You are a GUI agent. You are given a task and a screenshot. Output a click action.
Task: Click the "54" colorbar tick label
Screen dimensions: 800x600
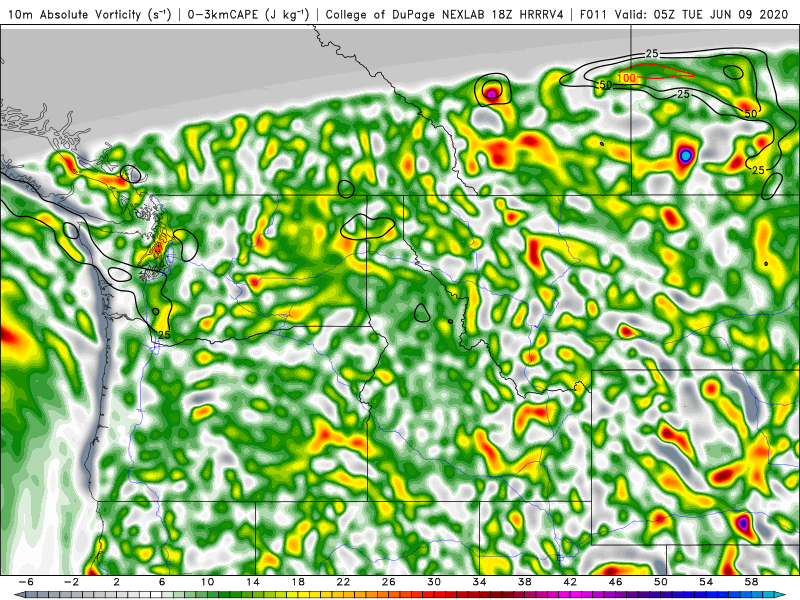click(x=706, y=582)
